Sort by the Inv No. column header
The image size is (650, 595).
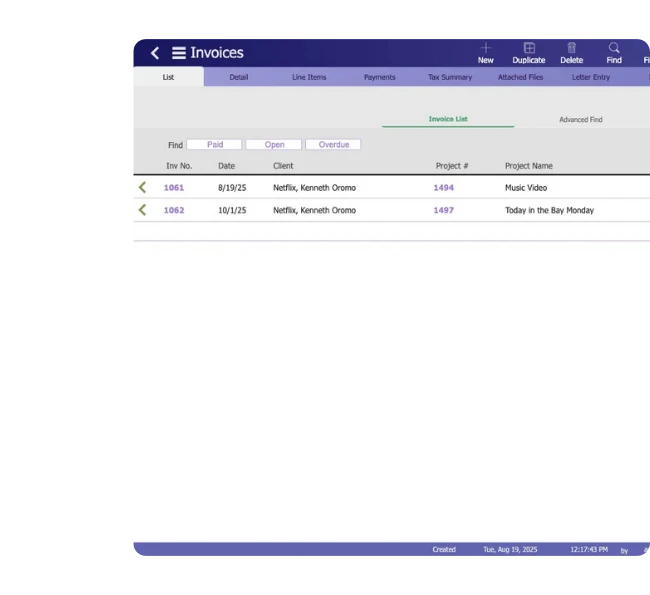pos(179,166)
